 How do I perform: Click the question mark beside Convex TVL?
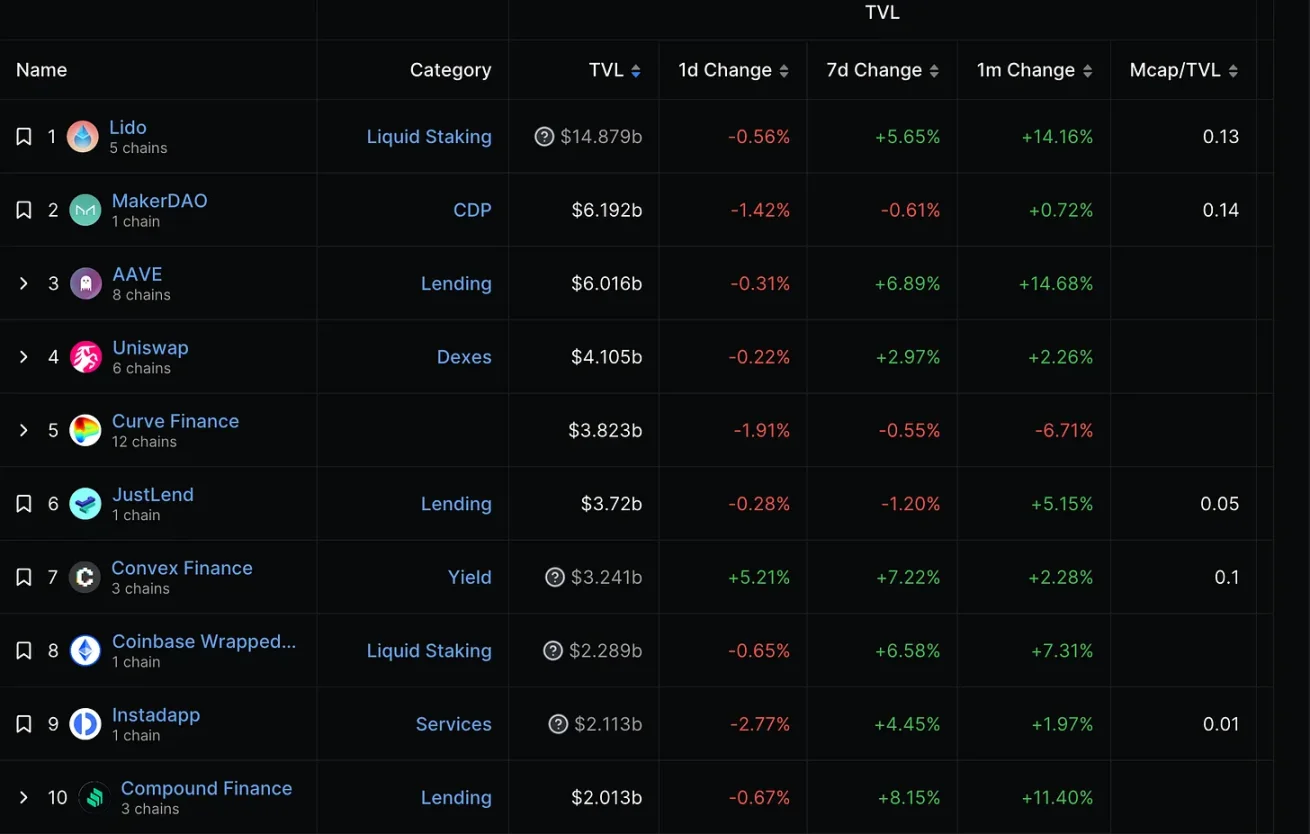(555, 577)
